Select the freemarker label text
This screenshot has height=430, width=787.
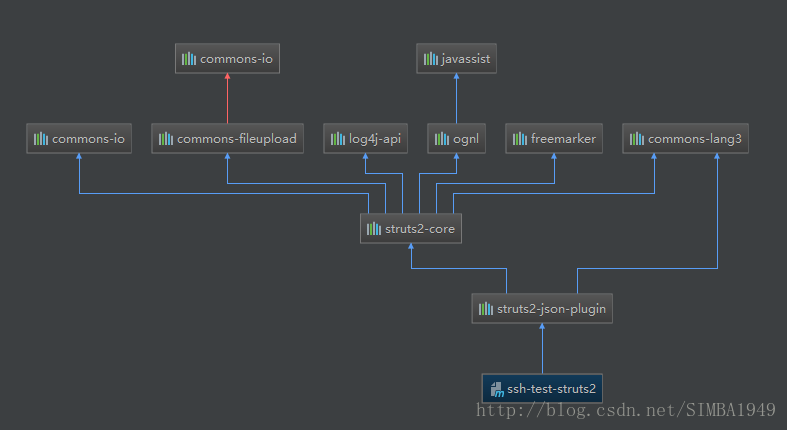563,138
